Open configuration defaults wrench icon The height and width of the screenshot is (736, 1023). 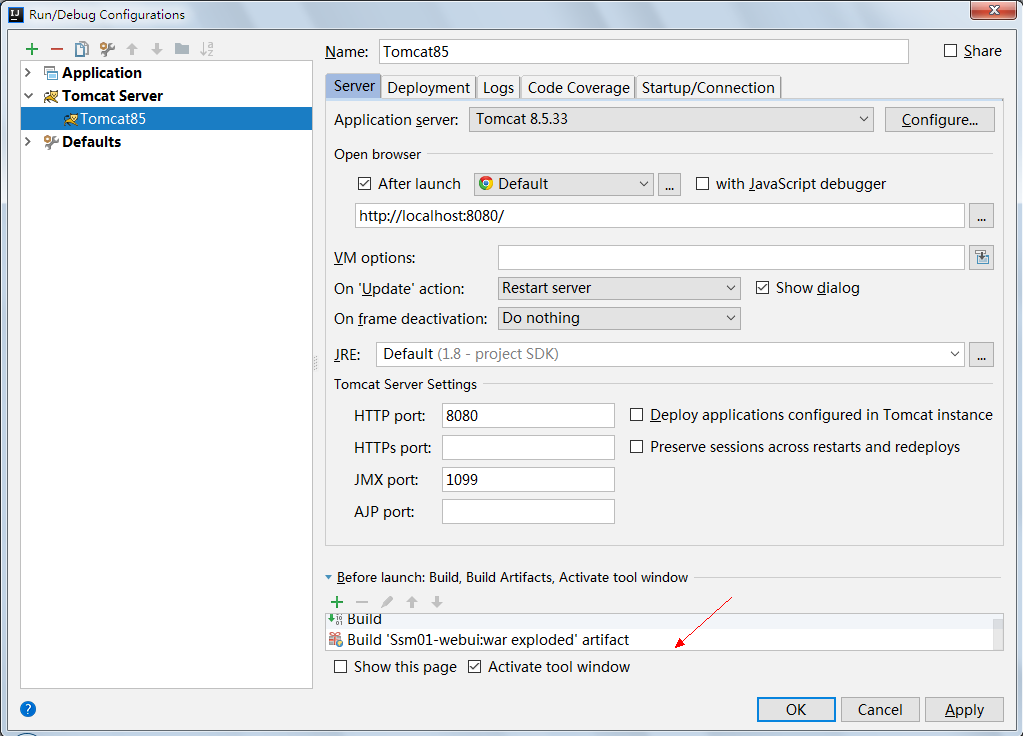tap(107, 49)
